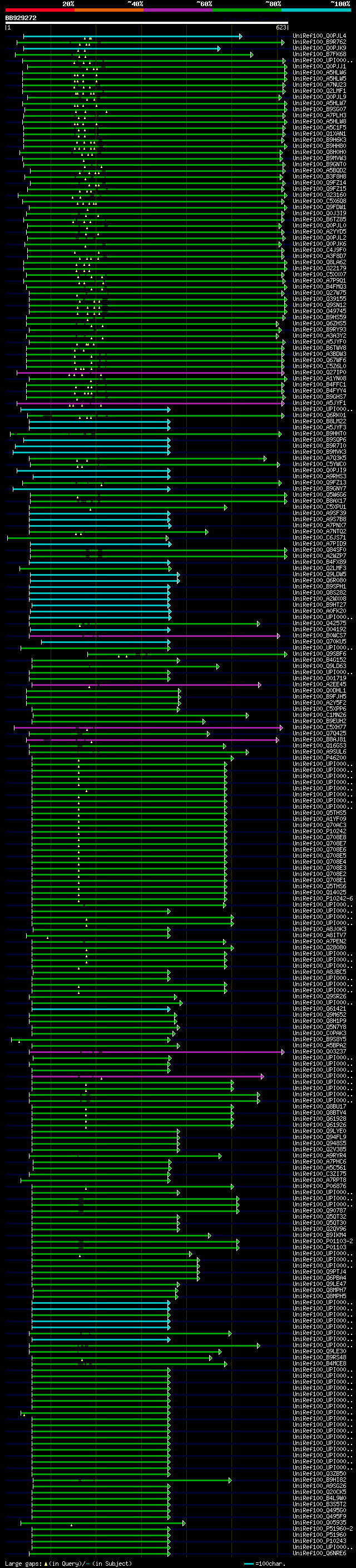Click the purple ~60% identity legend segment
The image size is (356, 1568).
click(179, 10)
